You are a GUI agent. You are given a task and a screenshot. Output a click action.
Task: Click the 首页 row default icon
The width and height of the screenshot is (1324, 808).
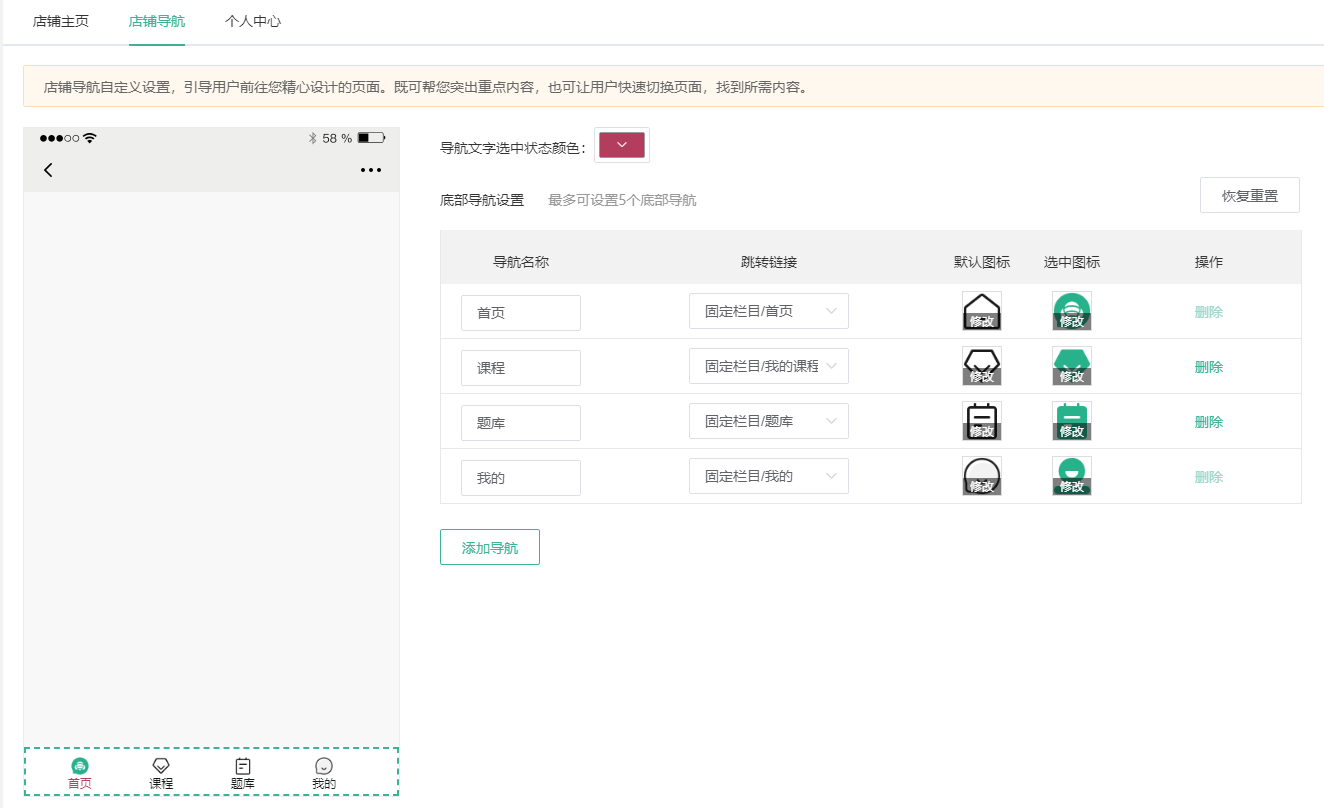tap(981, 311)
